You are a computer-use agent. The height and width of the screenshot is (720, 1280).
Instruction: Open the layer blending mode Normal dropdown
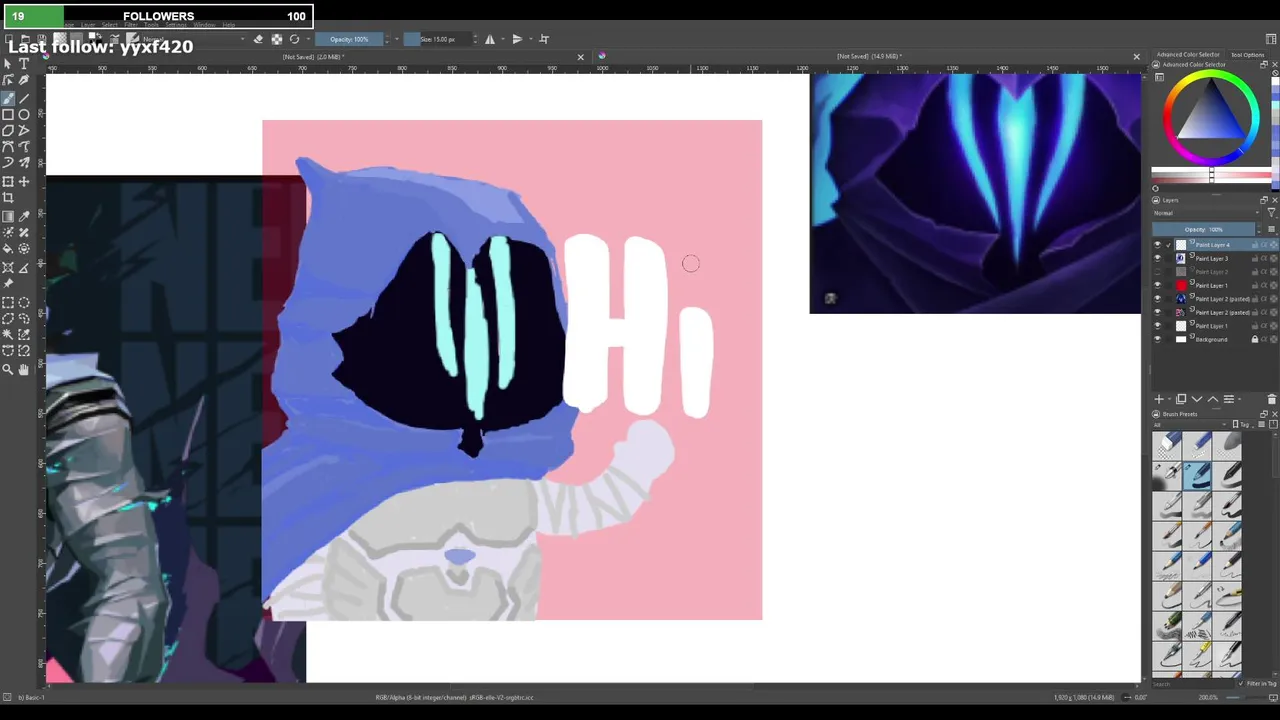tap(1205, 213)
